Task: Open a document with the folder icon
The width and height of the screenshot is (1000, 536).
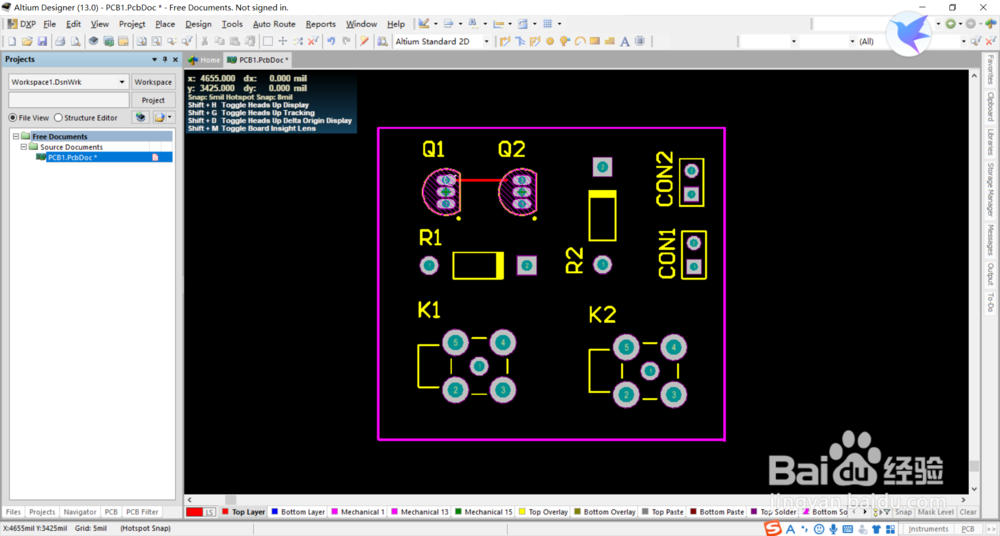Action: [x=27, y=41]
